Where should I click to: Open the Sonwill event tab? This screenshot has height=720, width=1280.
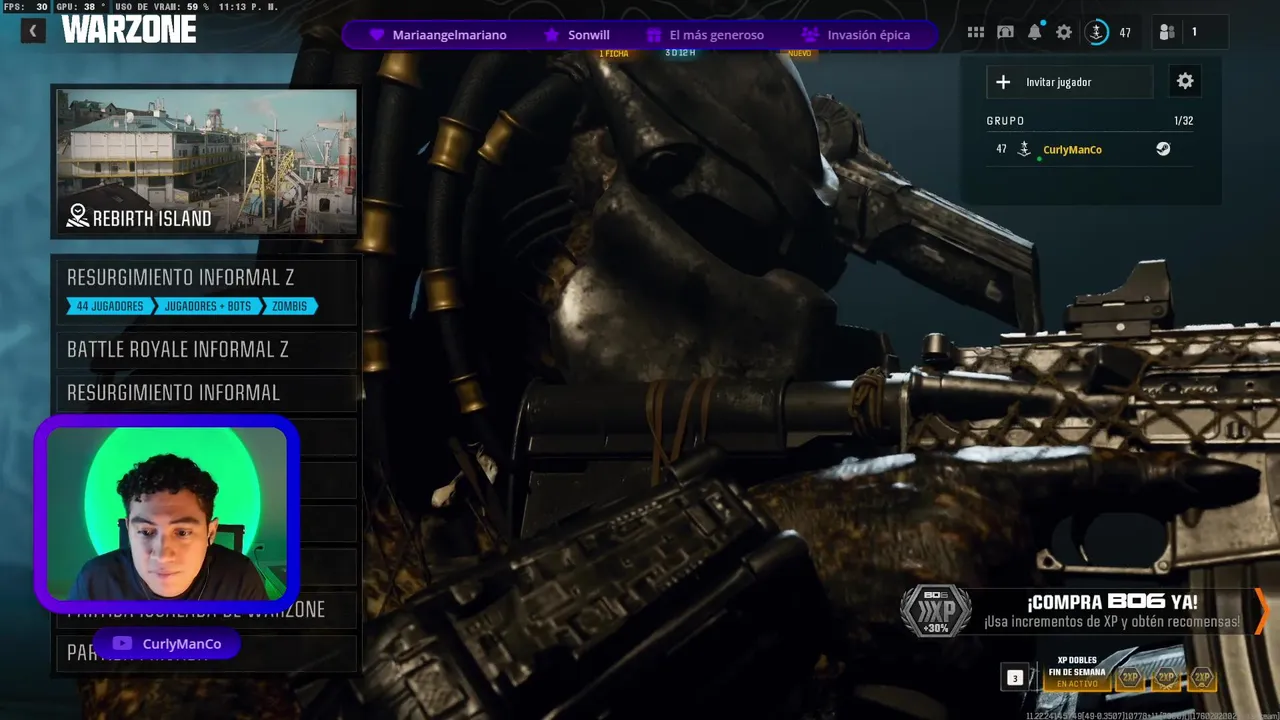(x=577, y=35)
